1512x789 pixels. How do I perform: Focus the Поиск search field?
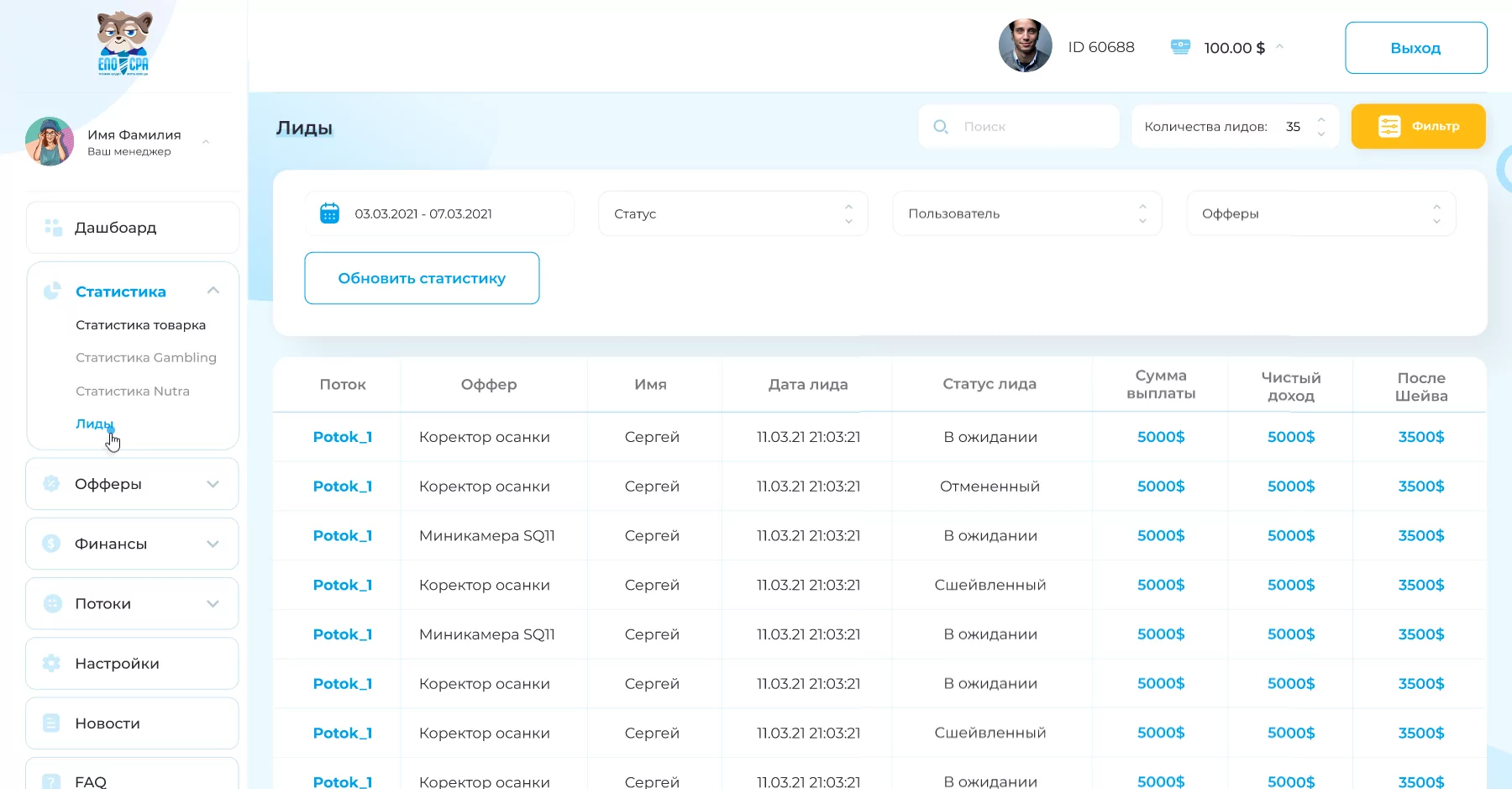click(1019, 126)
